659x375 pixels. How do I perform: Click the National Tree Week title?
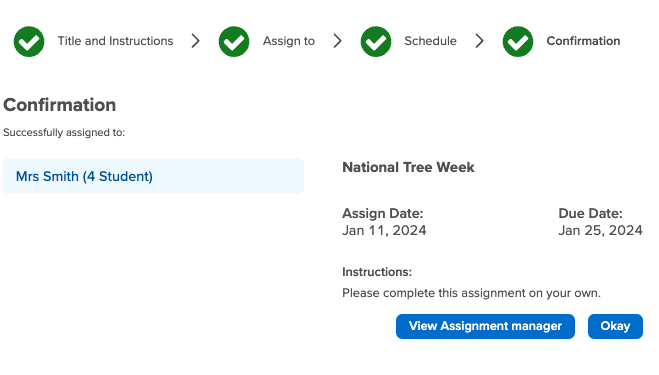click(x=408, y=167)
